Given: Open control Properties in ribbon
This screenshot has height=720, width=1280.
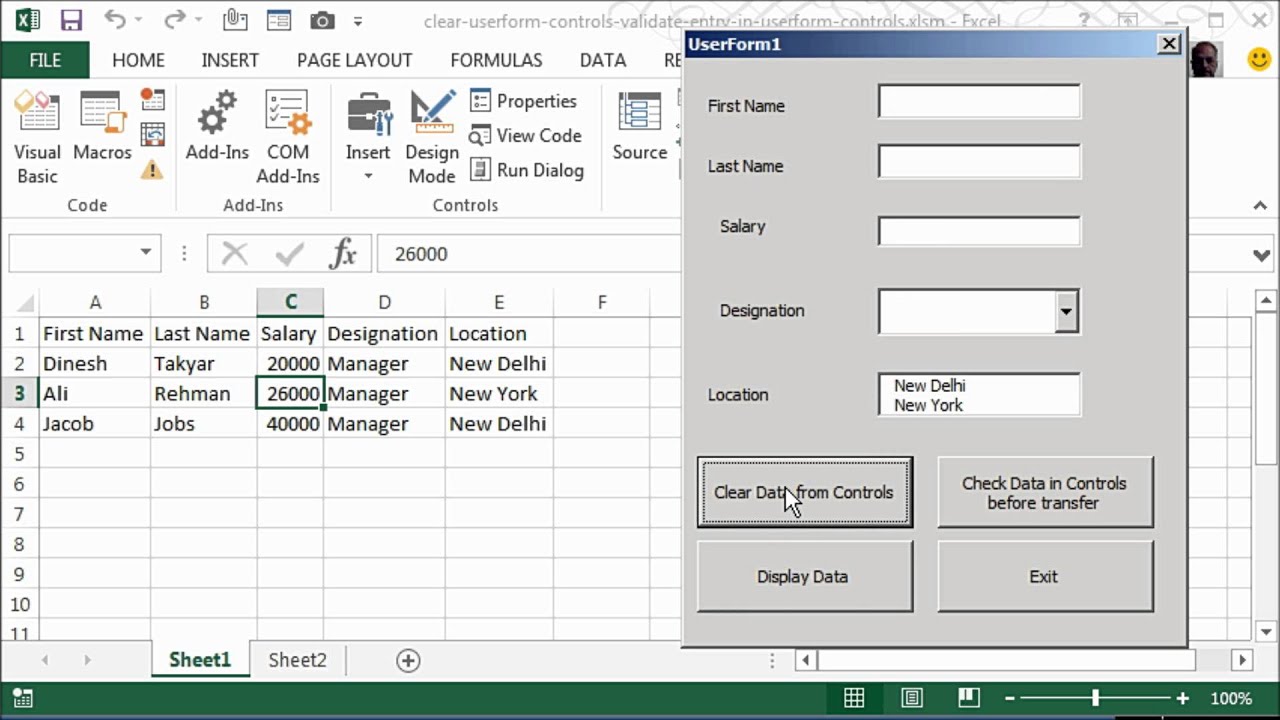Looking at the screenshot, I should click(524, 101).
